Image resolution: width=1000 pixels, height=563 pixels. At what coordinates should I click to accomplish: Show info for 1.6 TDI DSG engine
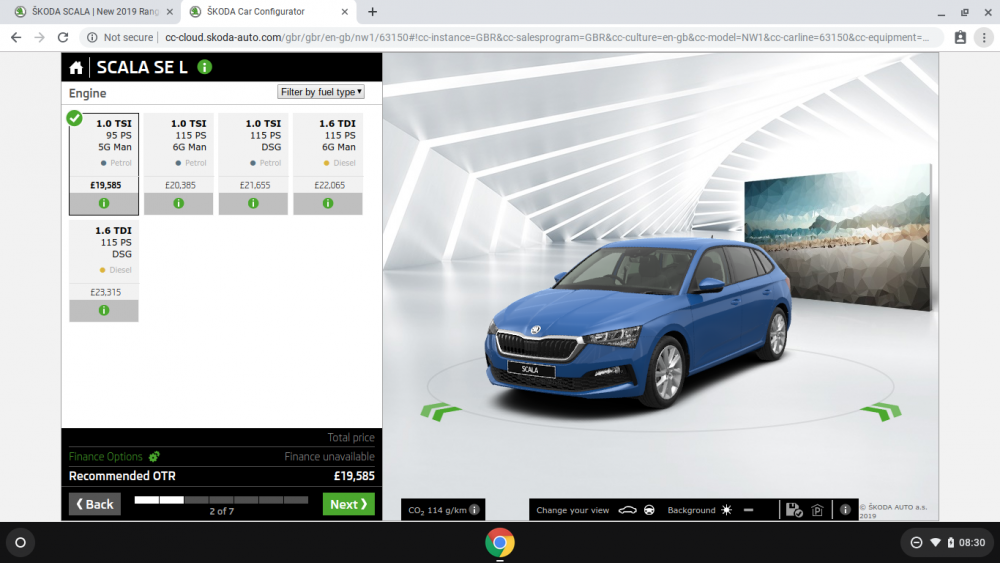104,311
